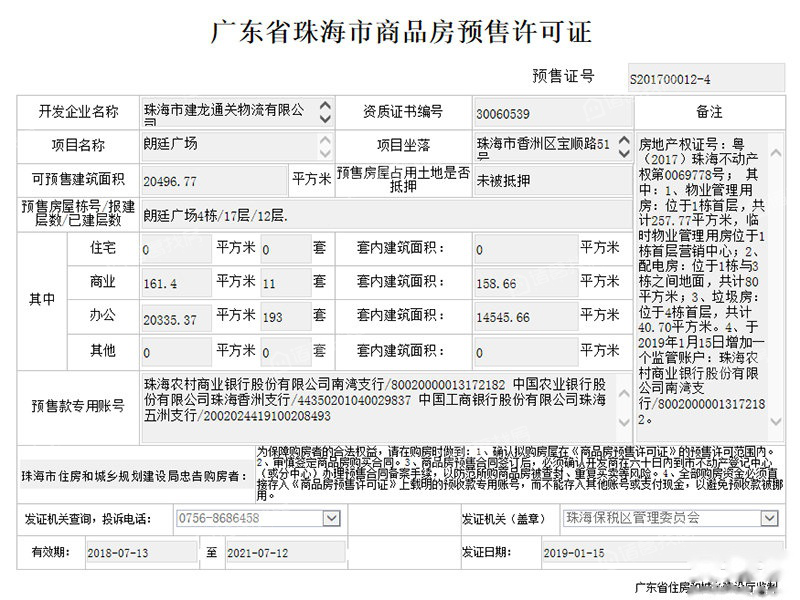The height and width of the screenshot is (600, 800).
Task: Click the 有效期 end date 2021-07-12
Action: (285, 553)
